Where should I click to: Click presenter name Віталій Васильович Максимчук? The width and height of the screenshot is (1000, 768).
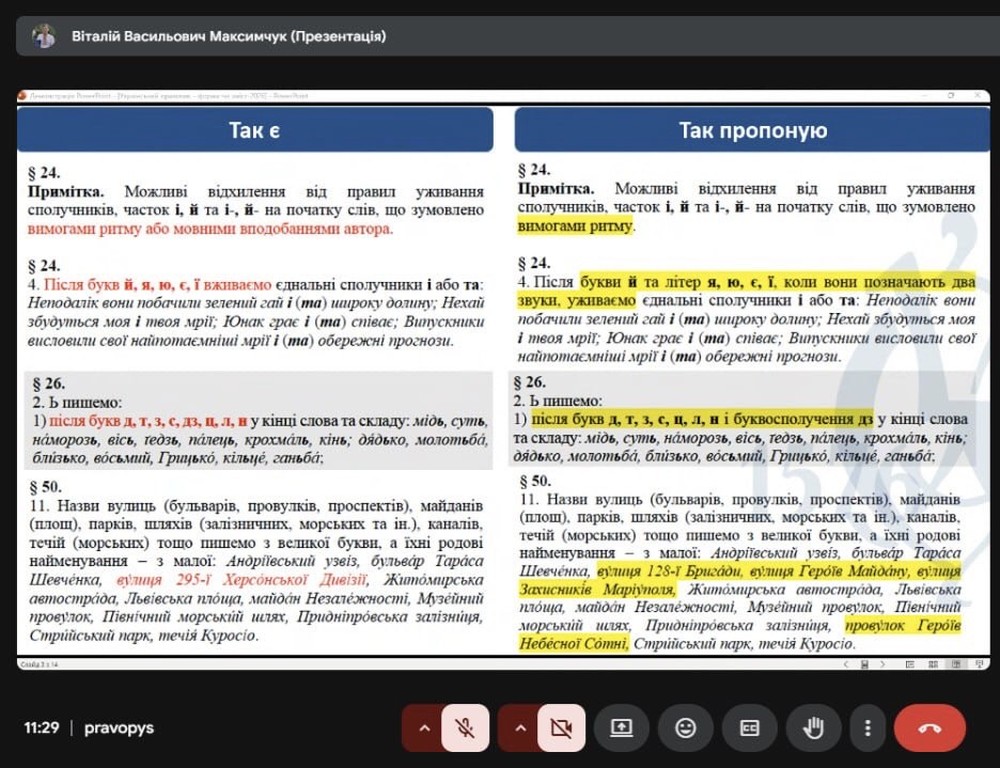tap(228, 37)
